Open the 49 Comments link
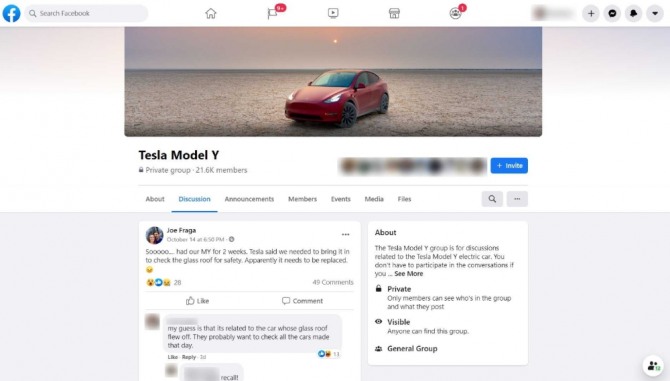 (x=333, y=282)
